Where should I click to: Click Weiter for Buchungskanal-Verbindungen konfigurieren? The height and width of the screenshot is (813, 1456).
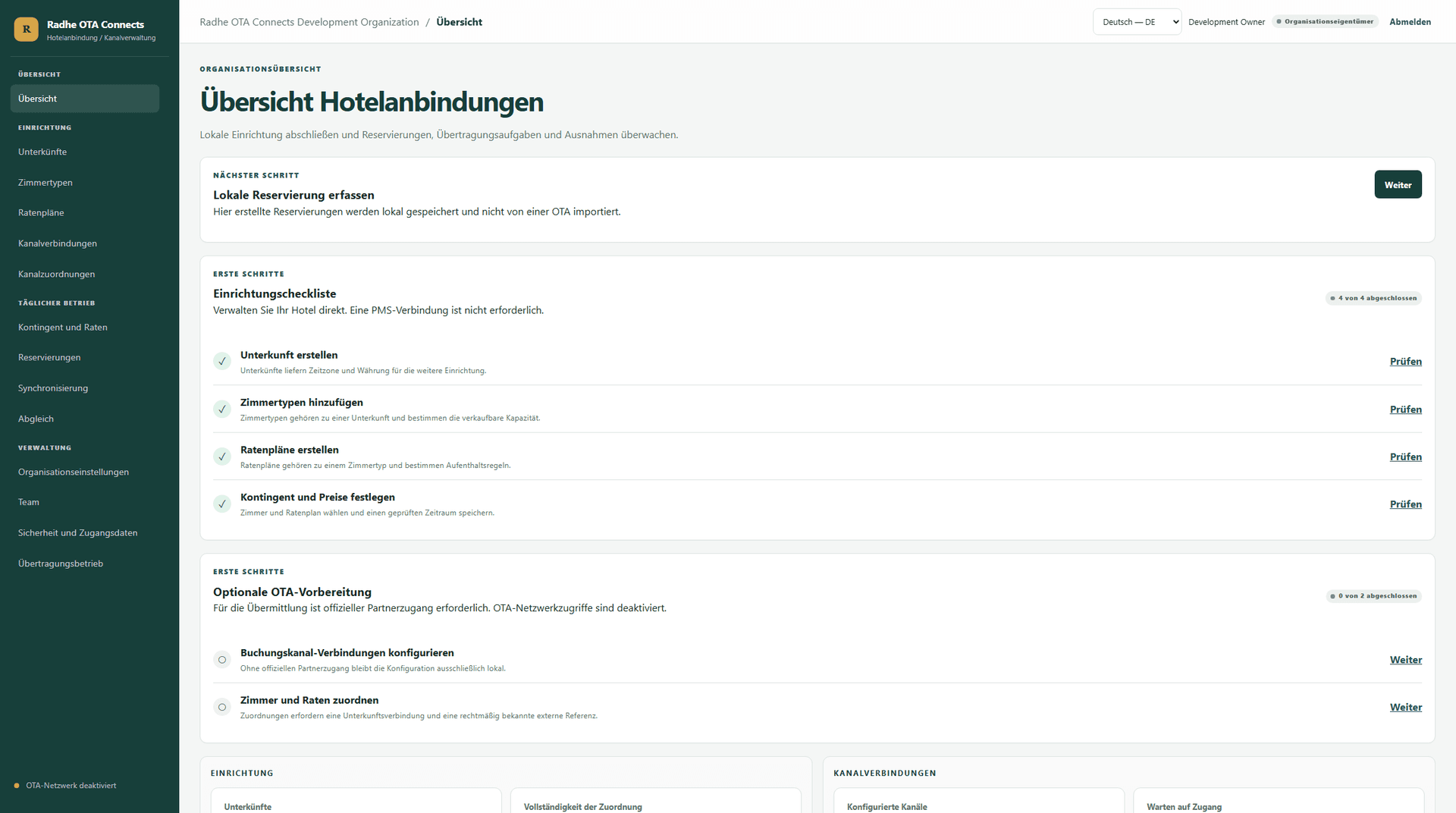[1405, 660]
